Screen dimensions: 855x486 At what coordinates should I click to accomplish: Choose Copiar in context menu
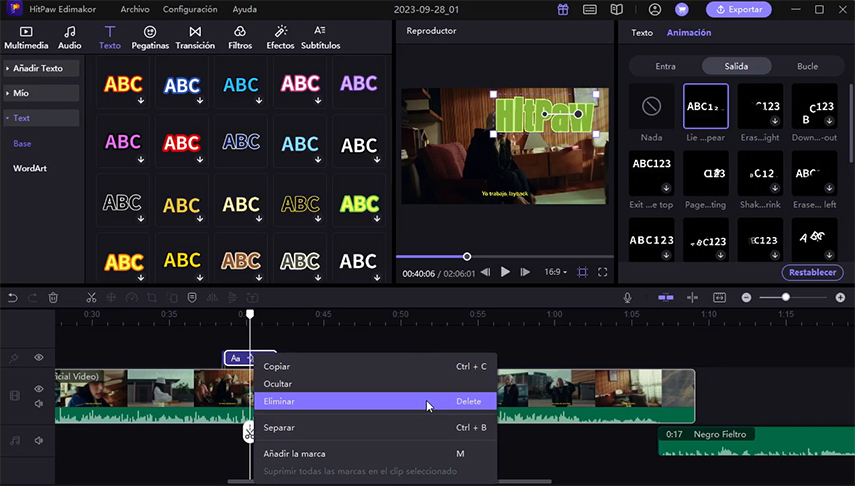[375, 367]
